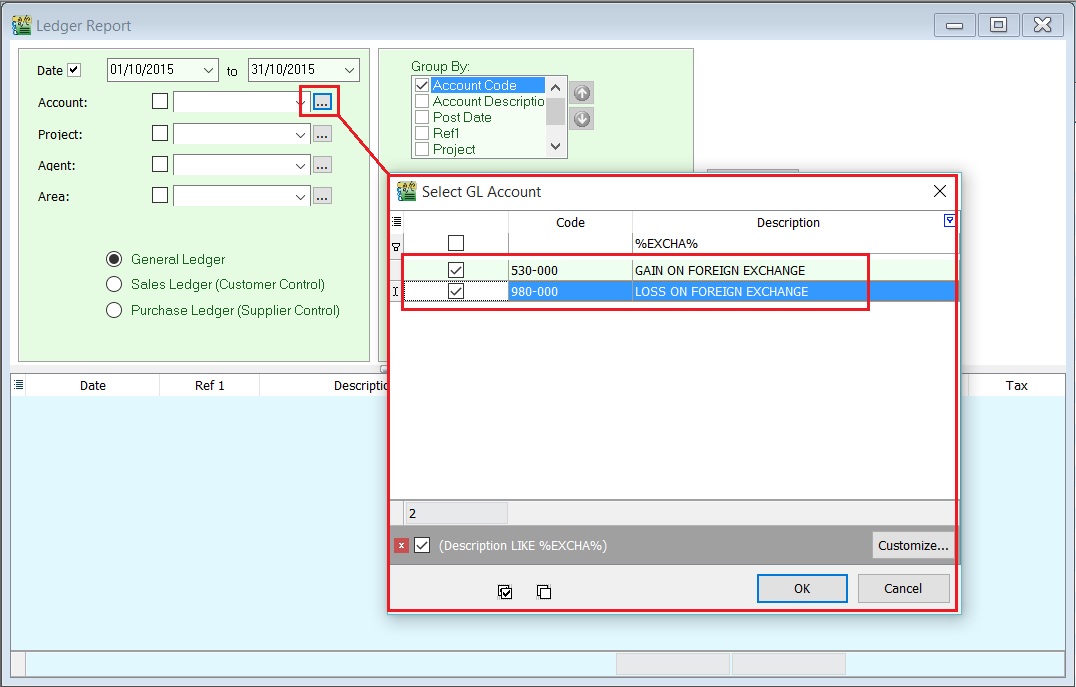Image resolution: width=1076 pixels, height=687 pixels.
Task: Open the Agent browse ellipsis button
Action: 322,166
